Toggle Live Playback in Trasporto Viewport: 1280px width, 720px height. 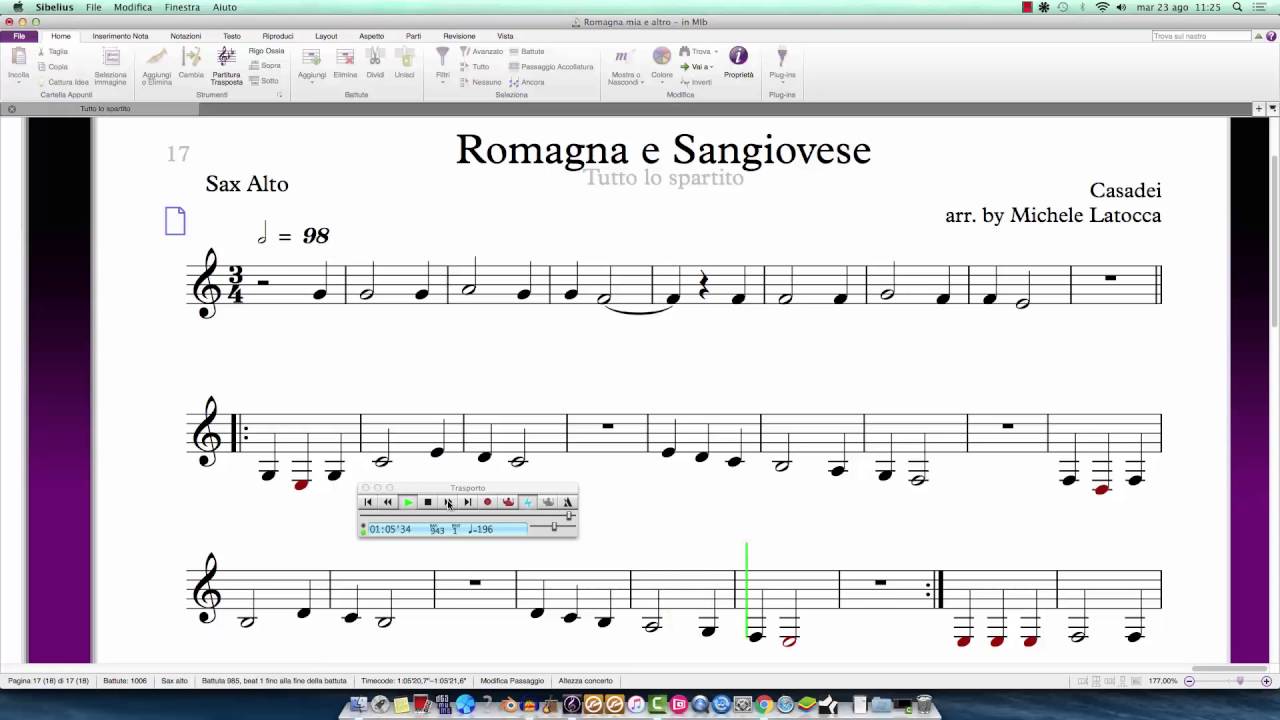pos(528,502)
